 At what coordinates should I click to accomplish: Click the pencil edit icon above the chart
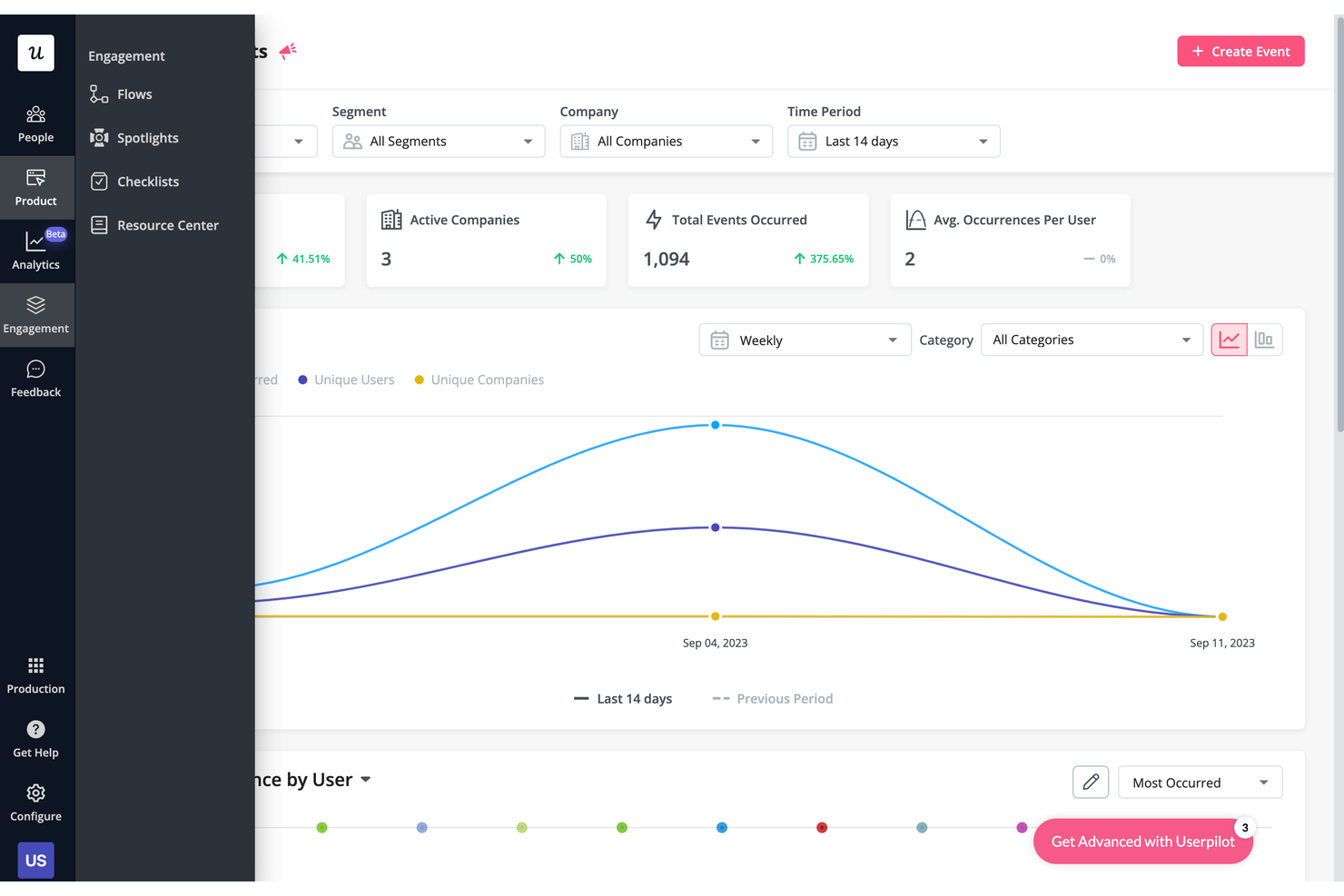pyautogui.click(x=1090, y=782)
